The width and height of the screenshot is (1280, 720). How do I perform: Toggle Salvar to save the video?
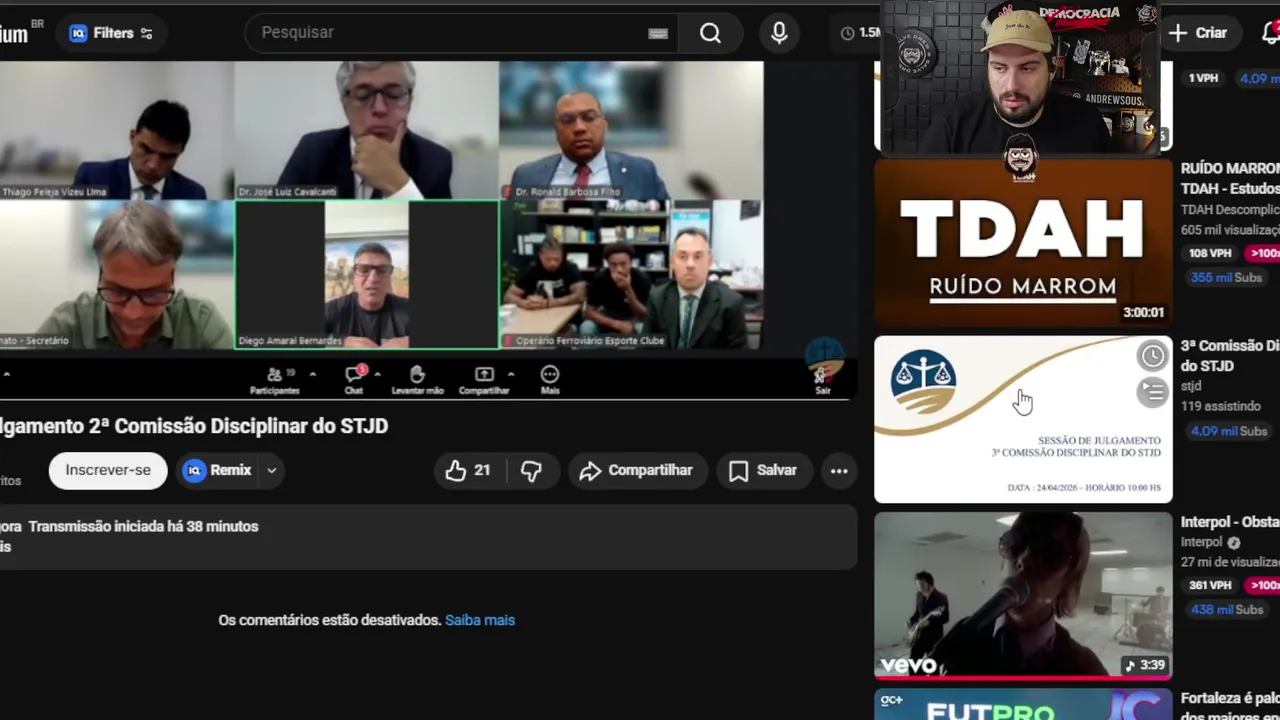coord(764,470)
